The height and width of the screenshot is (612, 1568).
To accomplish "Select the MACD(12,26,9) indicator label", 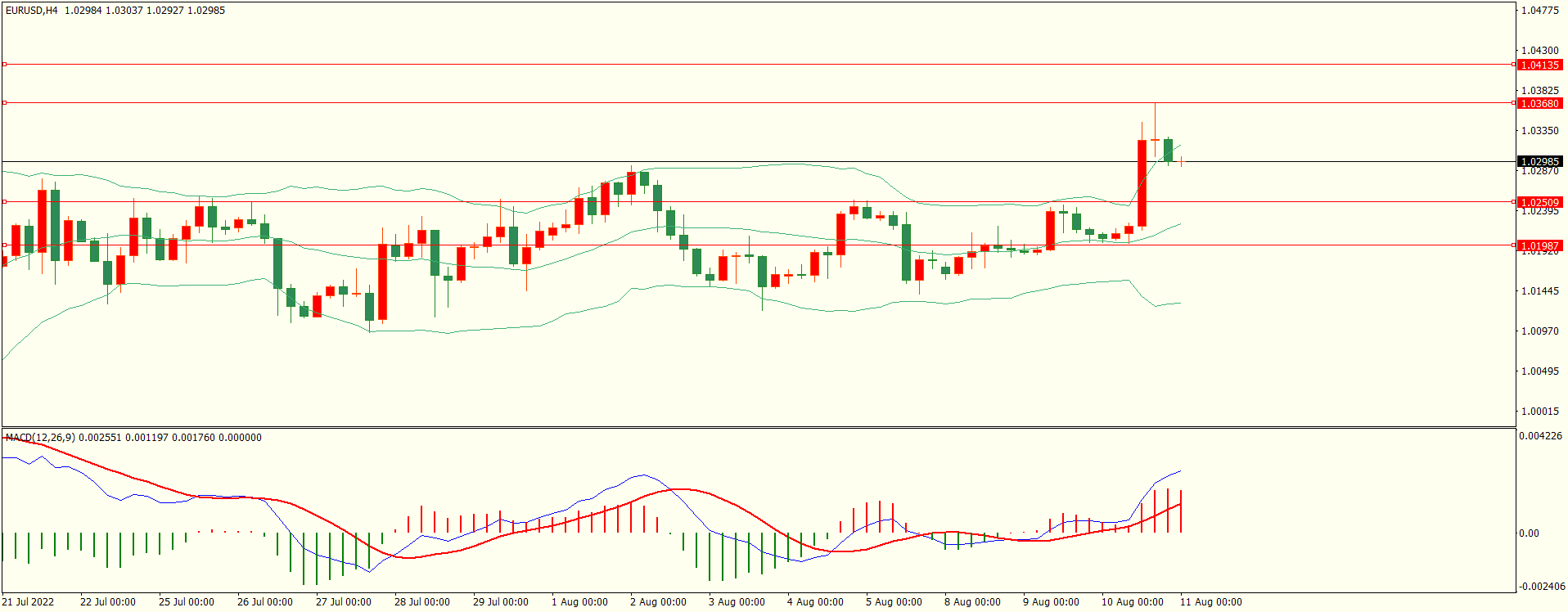I will tap(40, 438).
